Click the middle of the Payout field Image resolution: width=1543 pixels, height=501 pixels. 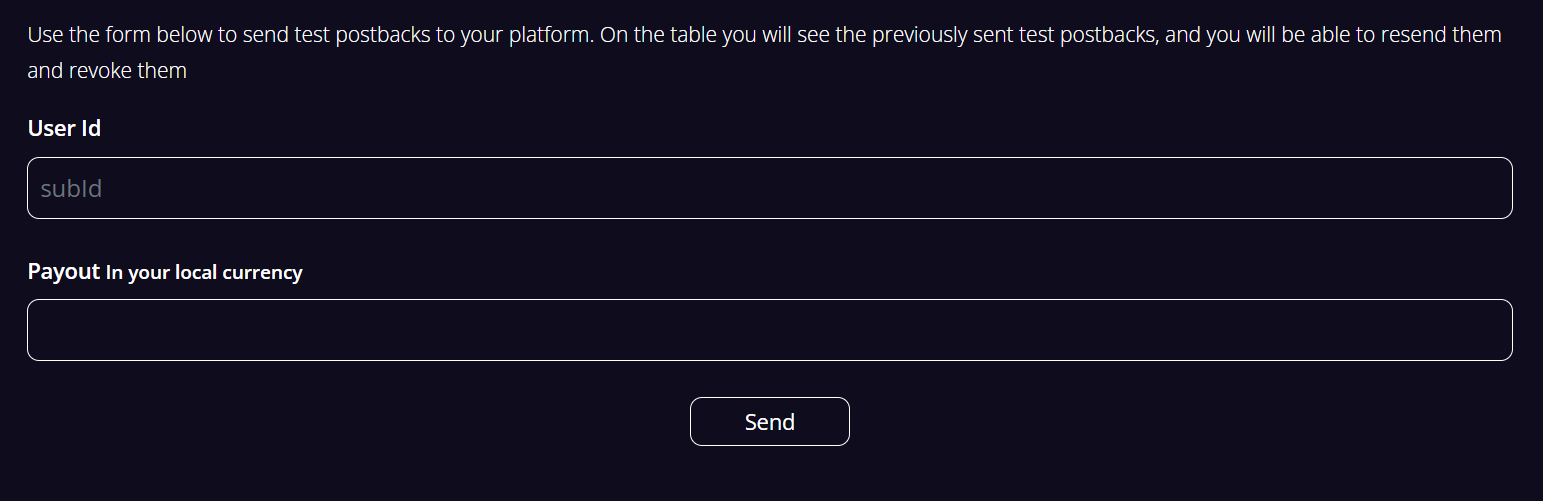[769, 330]
